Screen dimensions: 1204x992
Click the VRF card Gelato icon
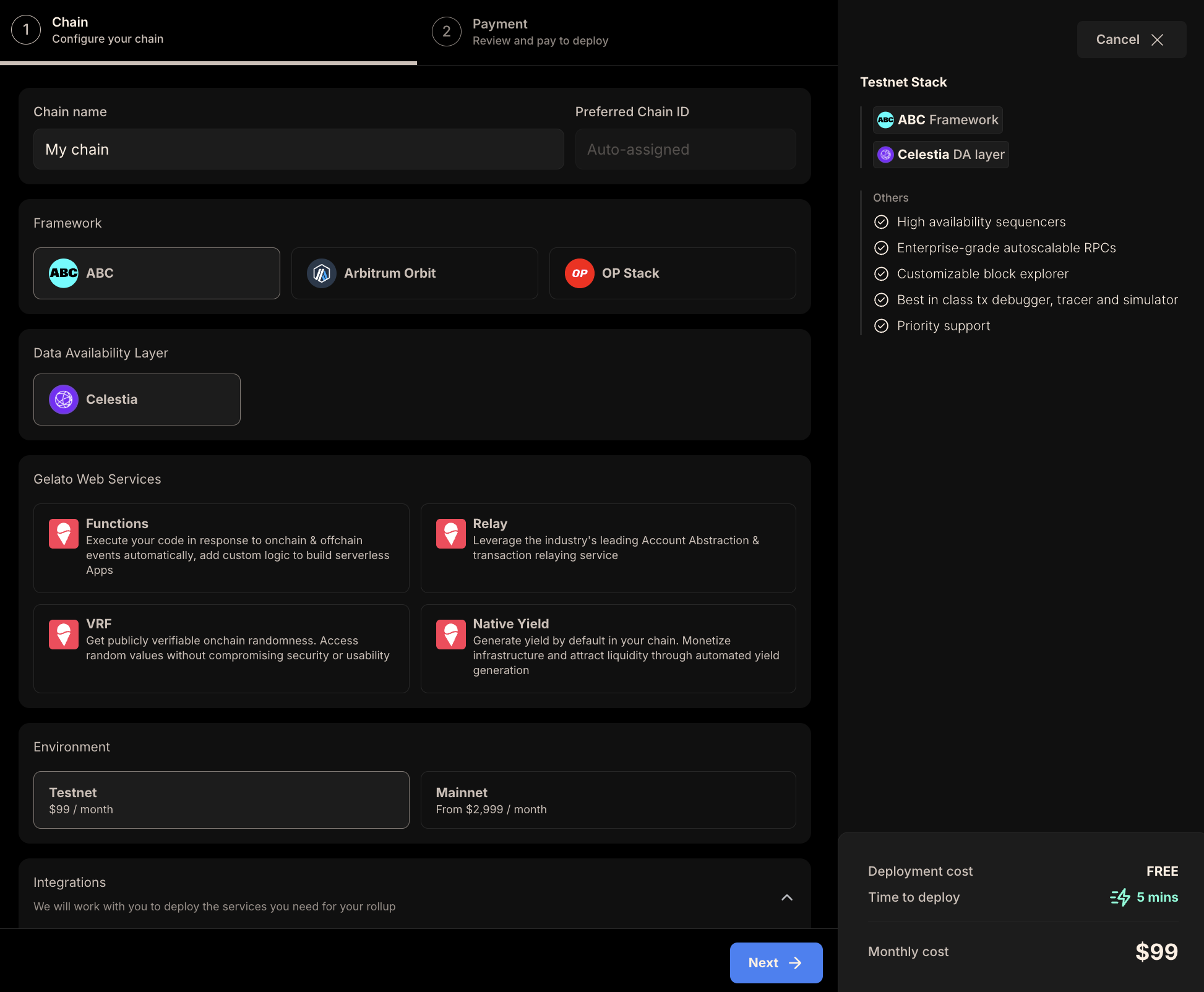[x=64, y=635]
